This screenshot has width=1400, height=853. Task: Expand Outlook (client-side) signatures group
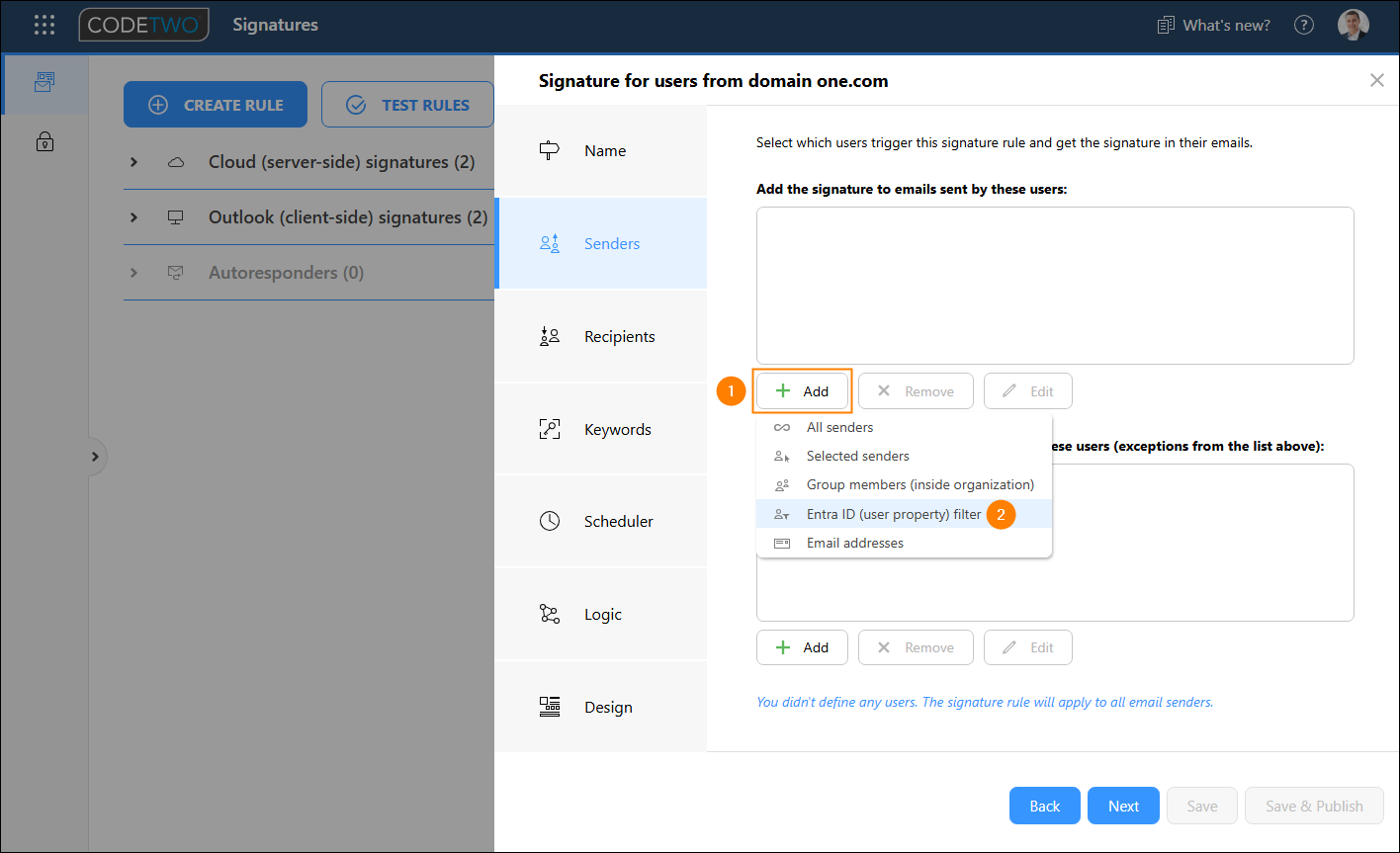(133, 217)
